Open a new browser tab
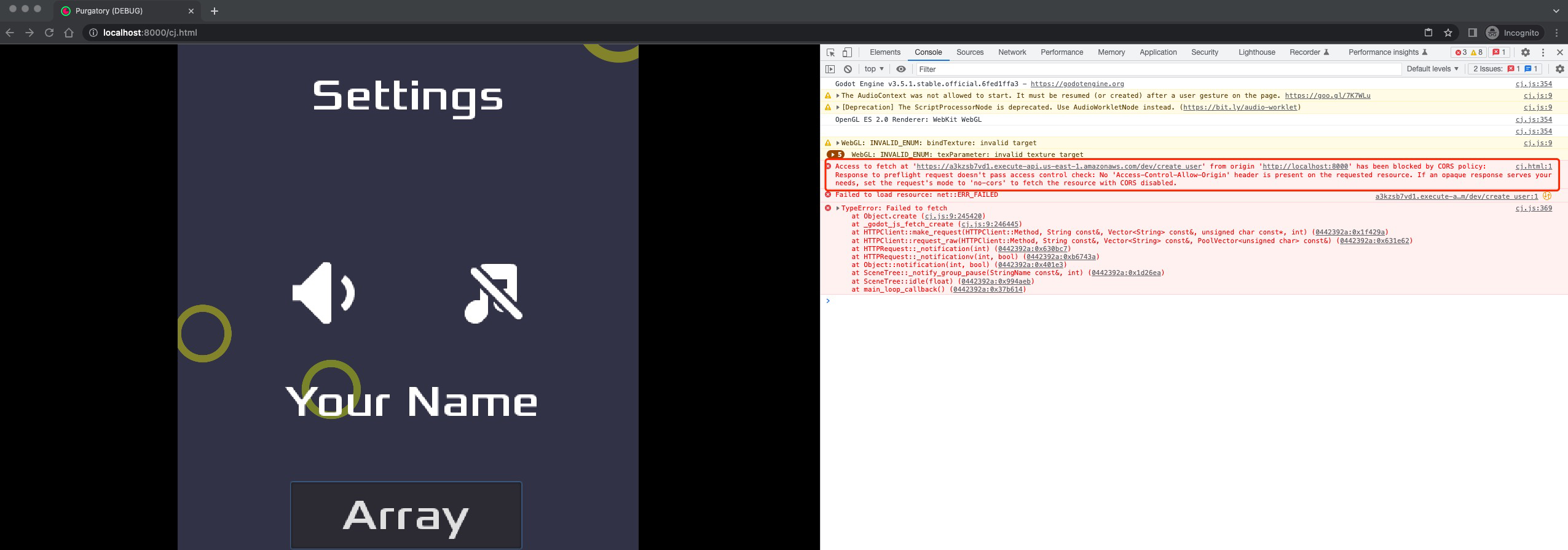1568x550 pixels. click(x=215, y=11)
